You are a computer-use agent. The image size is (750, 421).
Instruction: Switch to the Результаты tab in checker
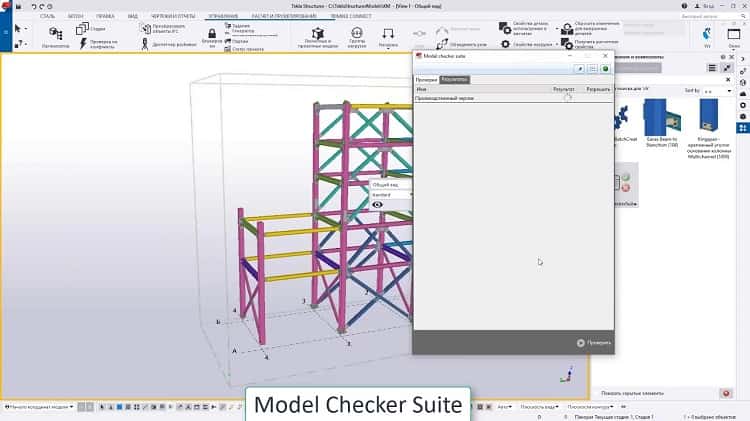pos(454,79)
